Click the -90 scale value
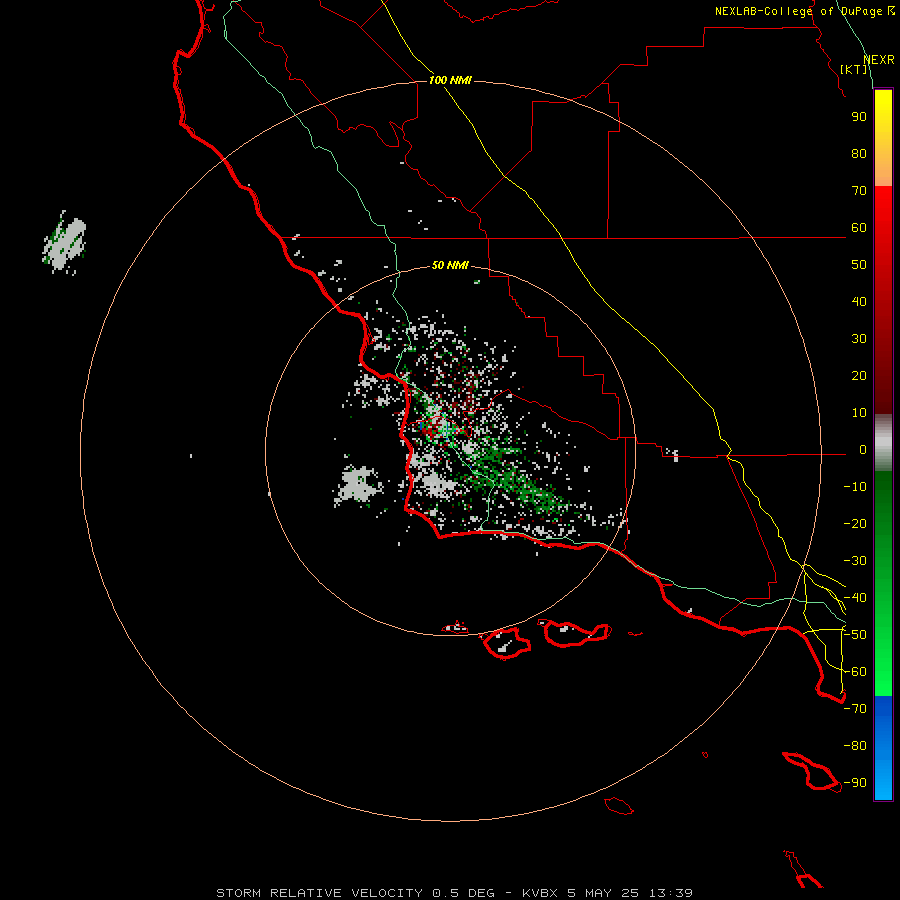Viewport: 900px width, 900px height. 855,783
